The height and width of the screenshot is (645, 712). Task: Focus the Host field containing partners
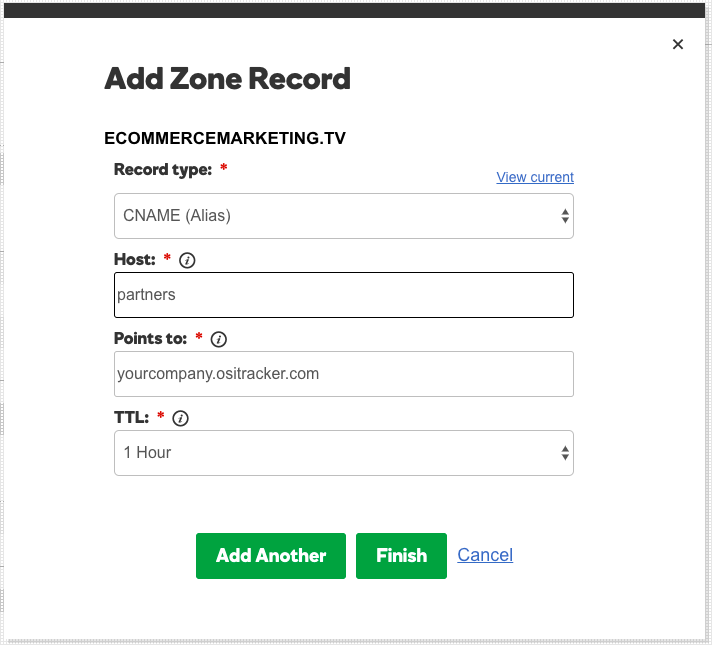pyautogui.click(x=344, y=295)
